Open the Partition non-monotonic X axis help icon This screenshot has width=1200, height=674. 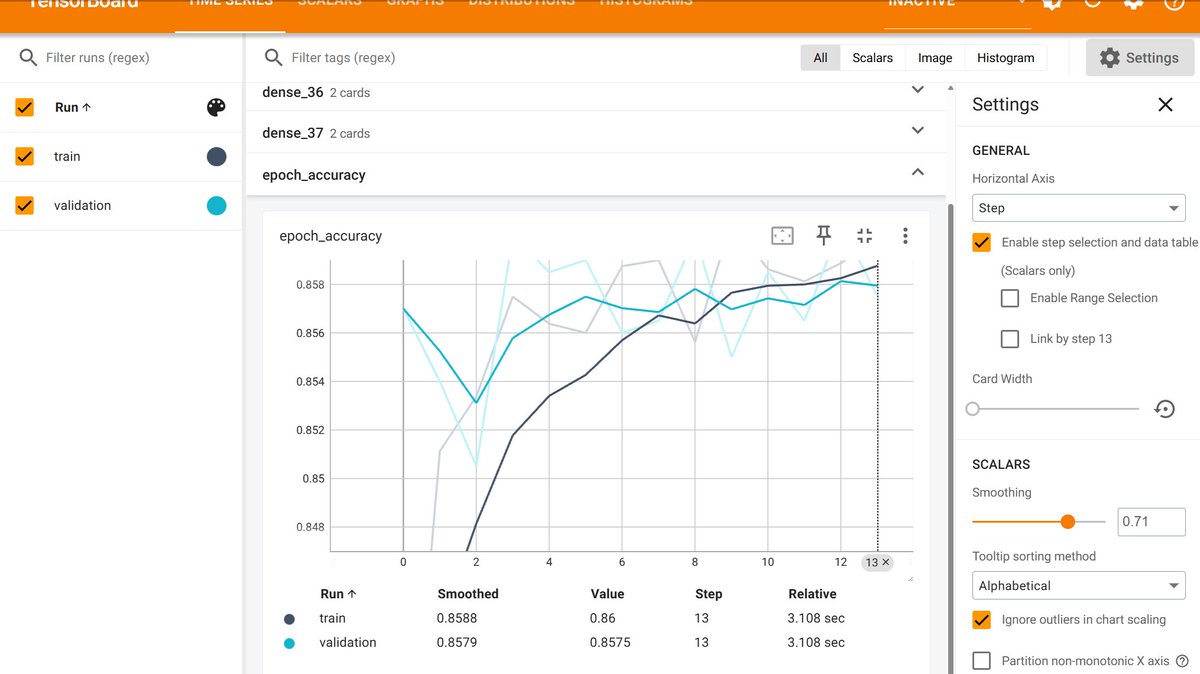(x=1183, y=661)
